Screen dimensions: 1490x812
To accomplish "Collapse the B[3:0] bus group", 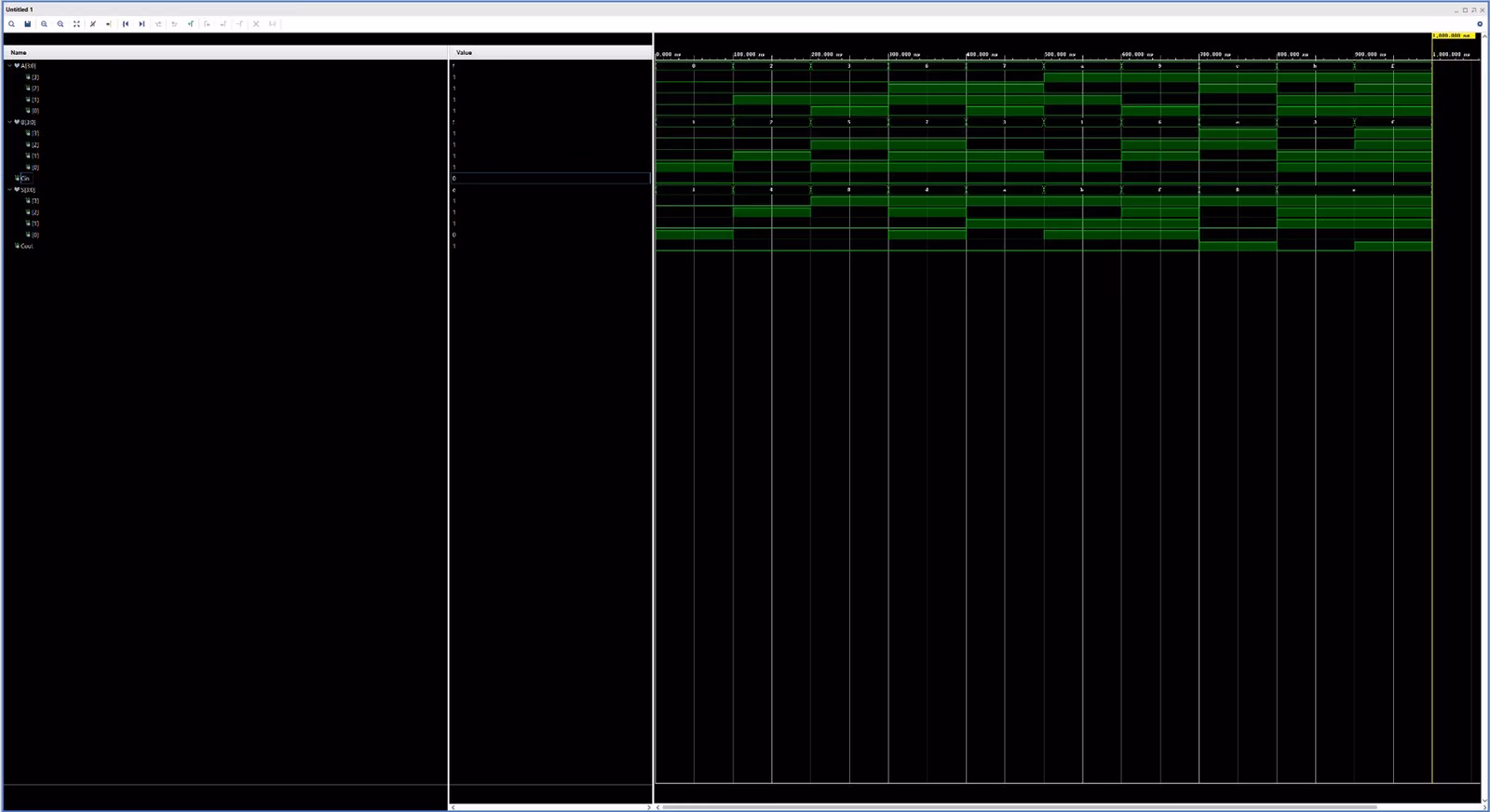I will pyautogui.click(x=9, y=122).
